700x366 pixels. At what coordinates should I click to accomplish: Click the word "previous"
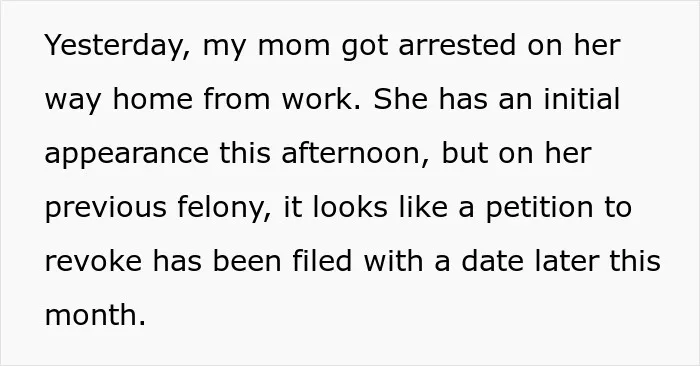pos(106,208)
